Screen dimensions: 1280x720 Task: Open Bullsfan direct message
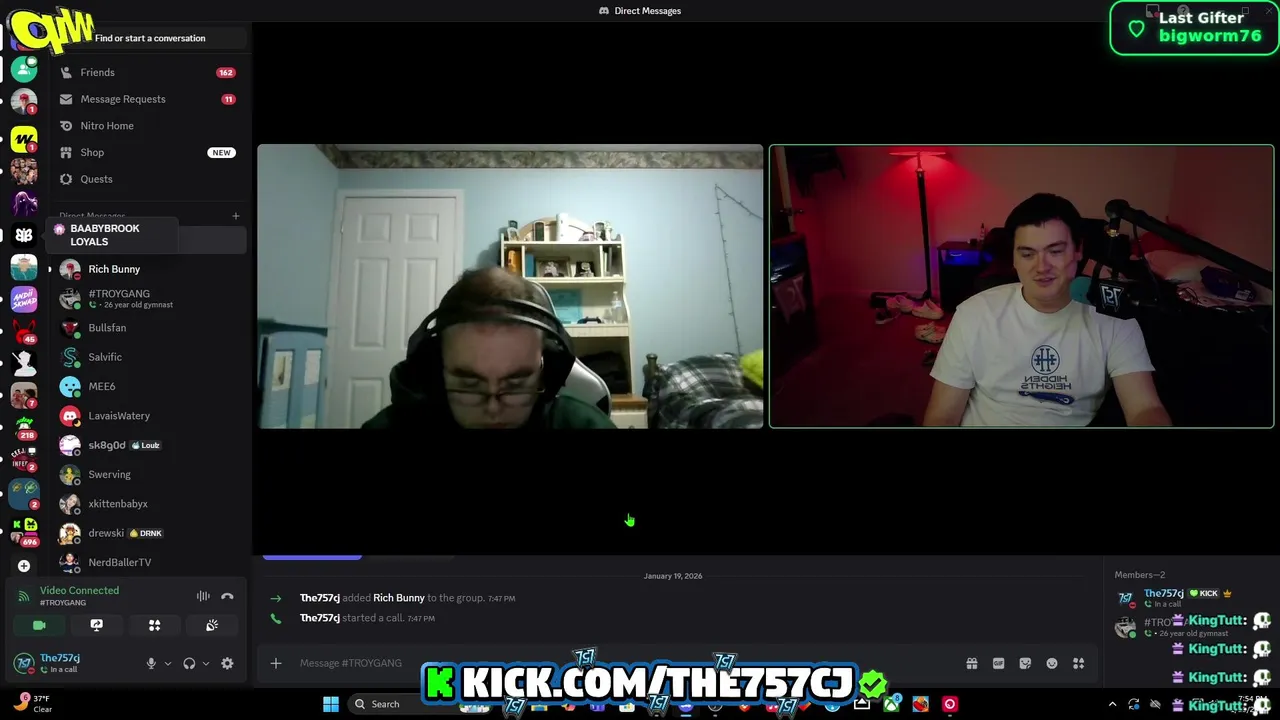coord(150,328)
